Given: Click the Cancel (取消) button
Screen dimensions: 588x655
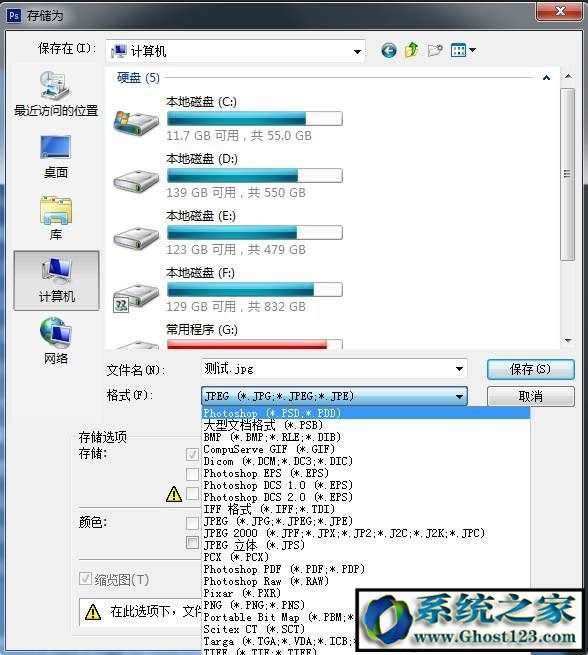Looking at the screenshot, I should pyautogui.click(x=530, y=396).
